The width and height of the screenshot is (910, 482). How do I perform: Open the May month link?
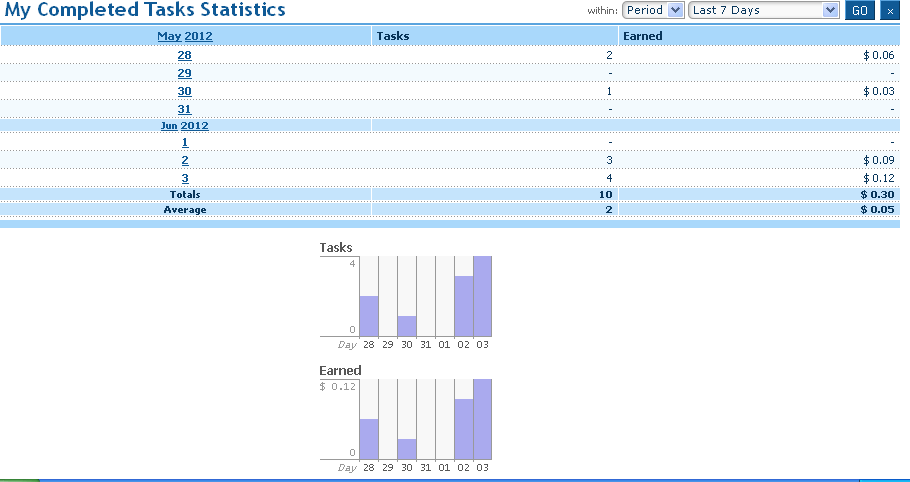[169, 36]
